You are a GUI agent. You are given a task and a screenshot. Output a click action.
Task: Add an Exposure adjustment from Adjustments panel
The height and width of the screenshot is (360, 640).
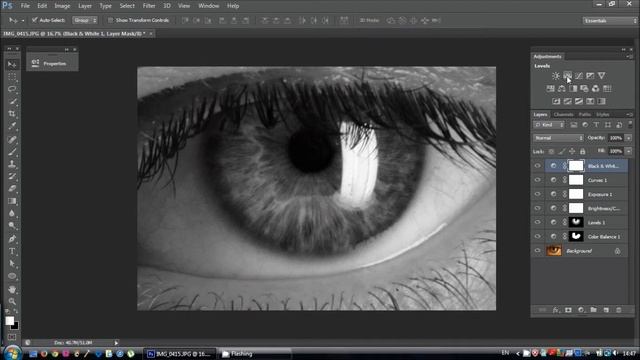590,76
